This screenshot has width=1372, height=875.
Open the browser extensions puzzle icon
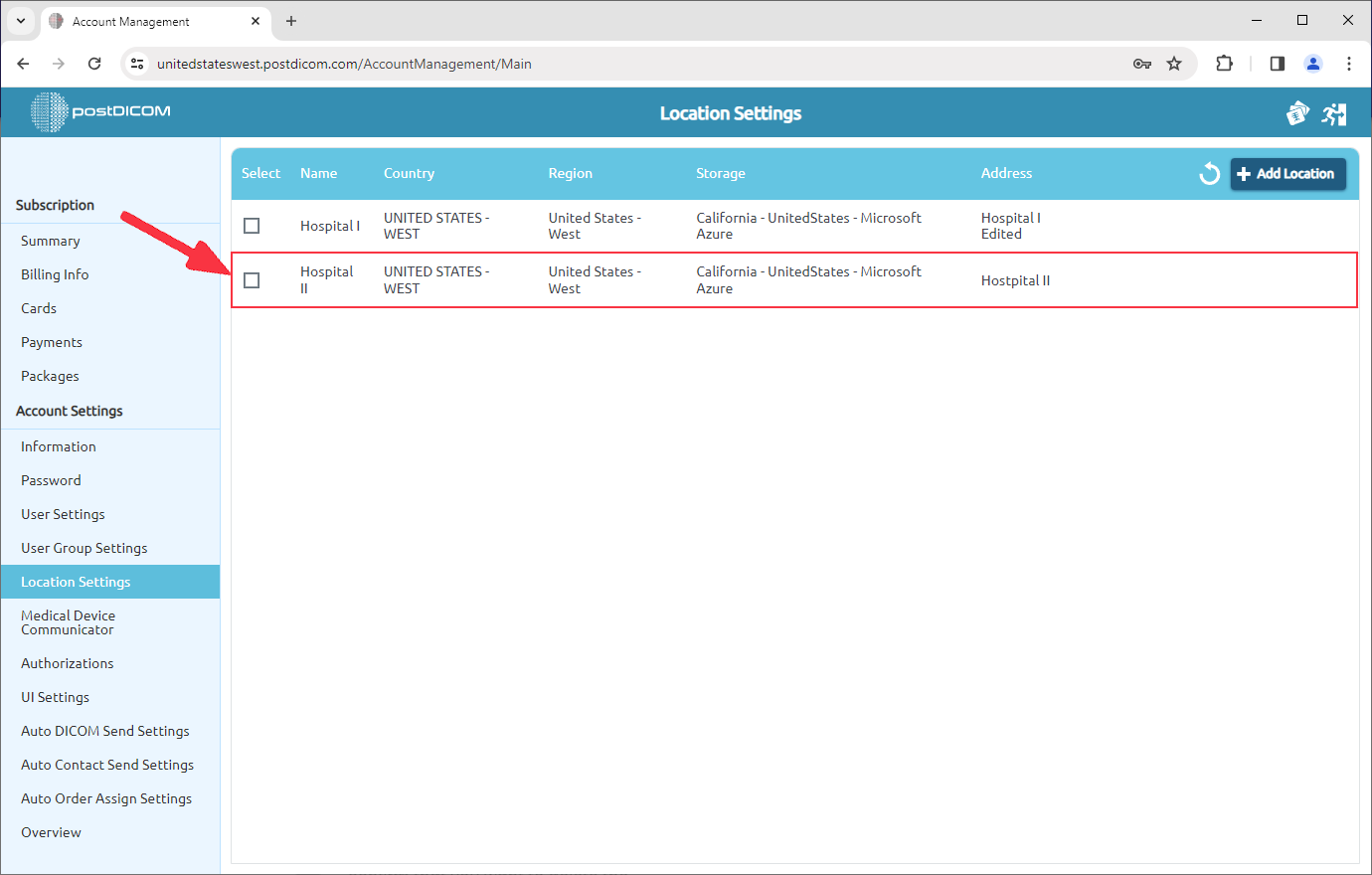point(1224,63)
